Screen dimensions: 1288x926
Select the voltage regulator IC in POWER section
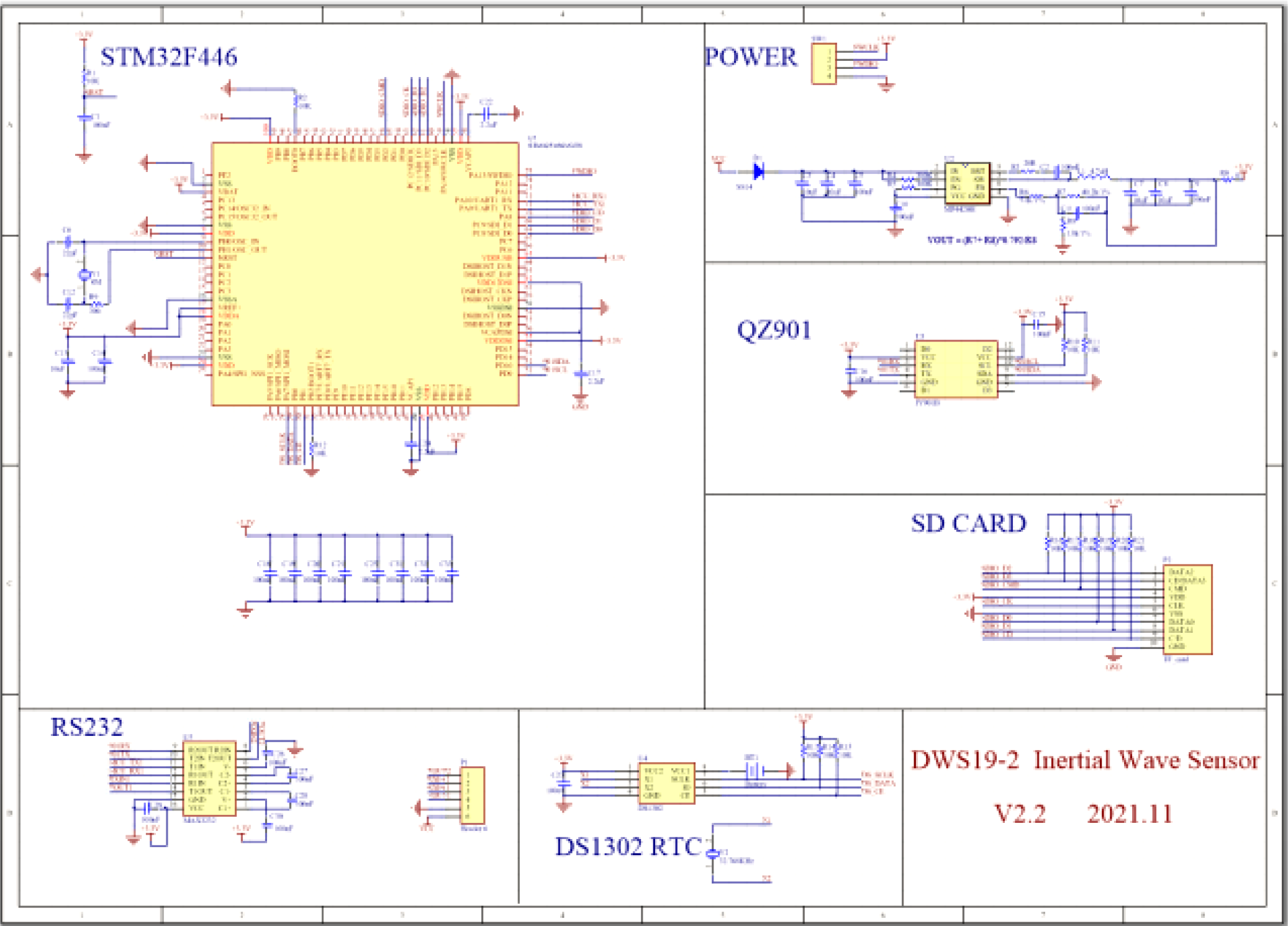click(x=966, y=184)
